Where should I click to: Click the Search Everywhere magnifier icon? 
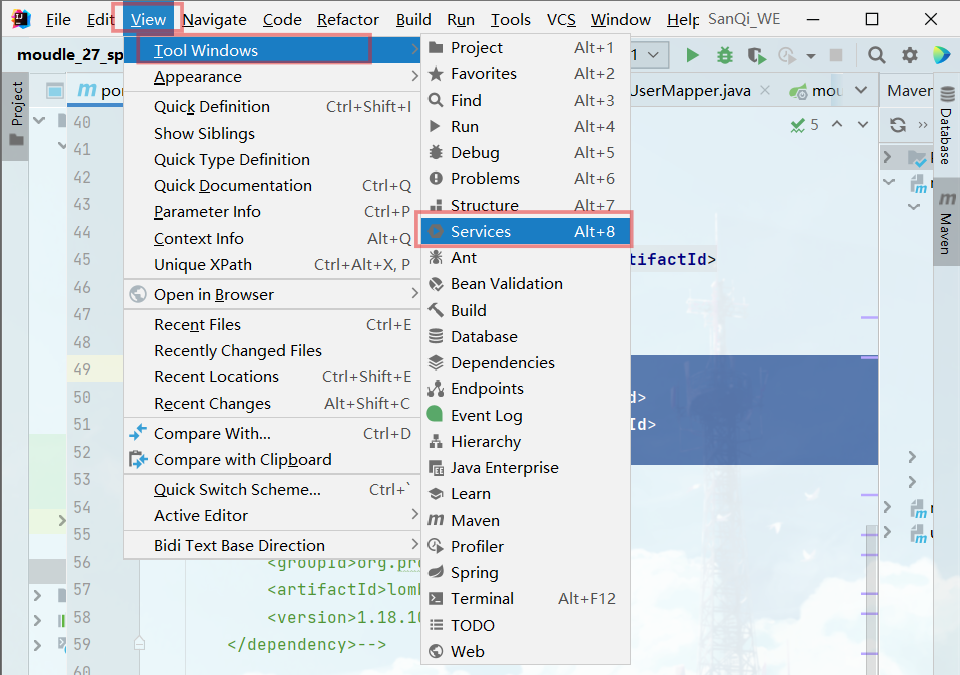[x=876, y=55]
